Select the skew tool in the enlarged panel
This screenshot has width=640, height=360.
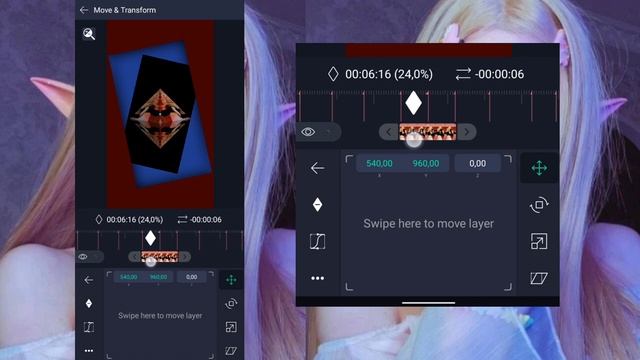coord(539,278)
